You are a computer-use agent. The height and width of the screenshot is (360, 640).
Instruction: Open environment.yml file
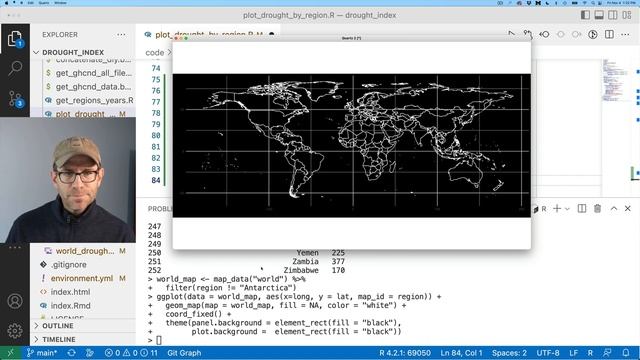(82, 278)
